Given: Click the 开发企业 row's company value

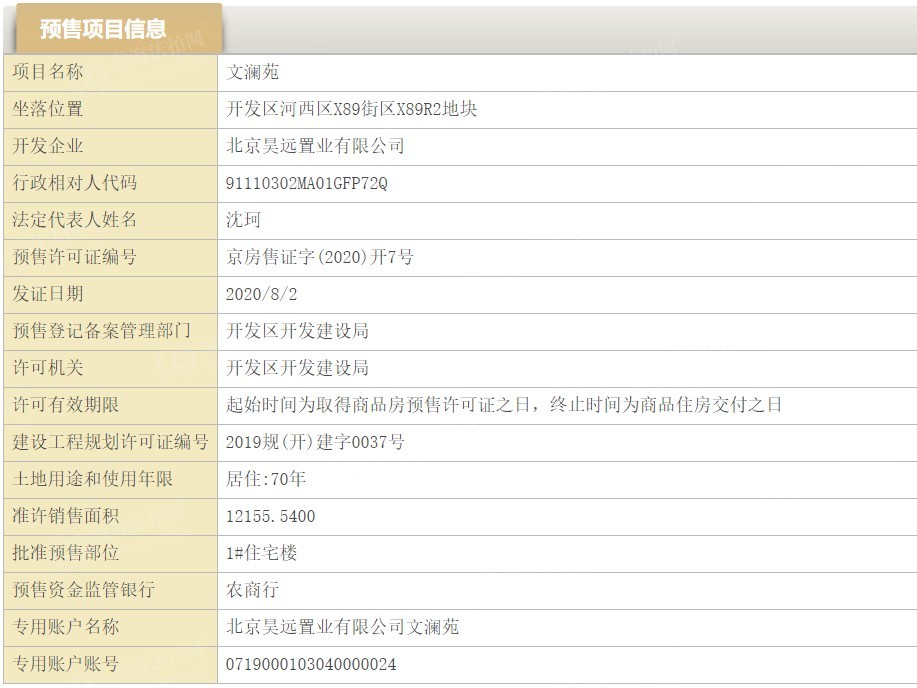Looking at the screenshot, I should [315, 146].
